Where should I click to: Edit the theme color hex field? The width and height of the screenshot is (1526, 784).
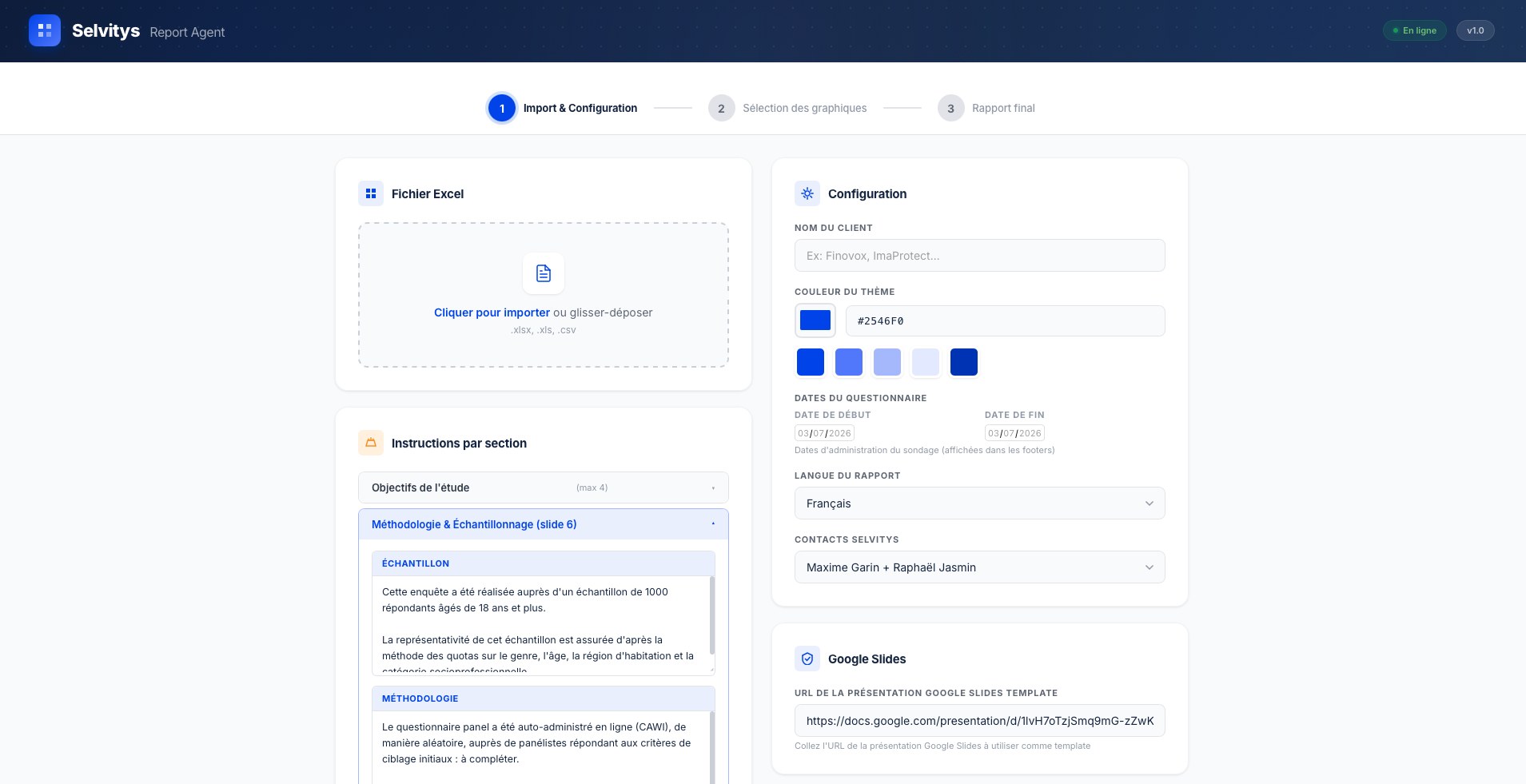[x=1006, y=320]
